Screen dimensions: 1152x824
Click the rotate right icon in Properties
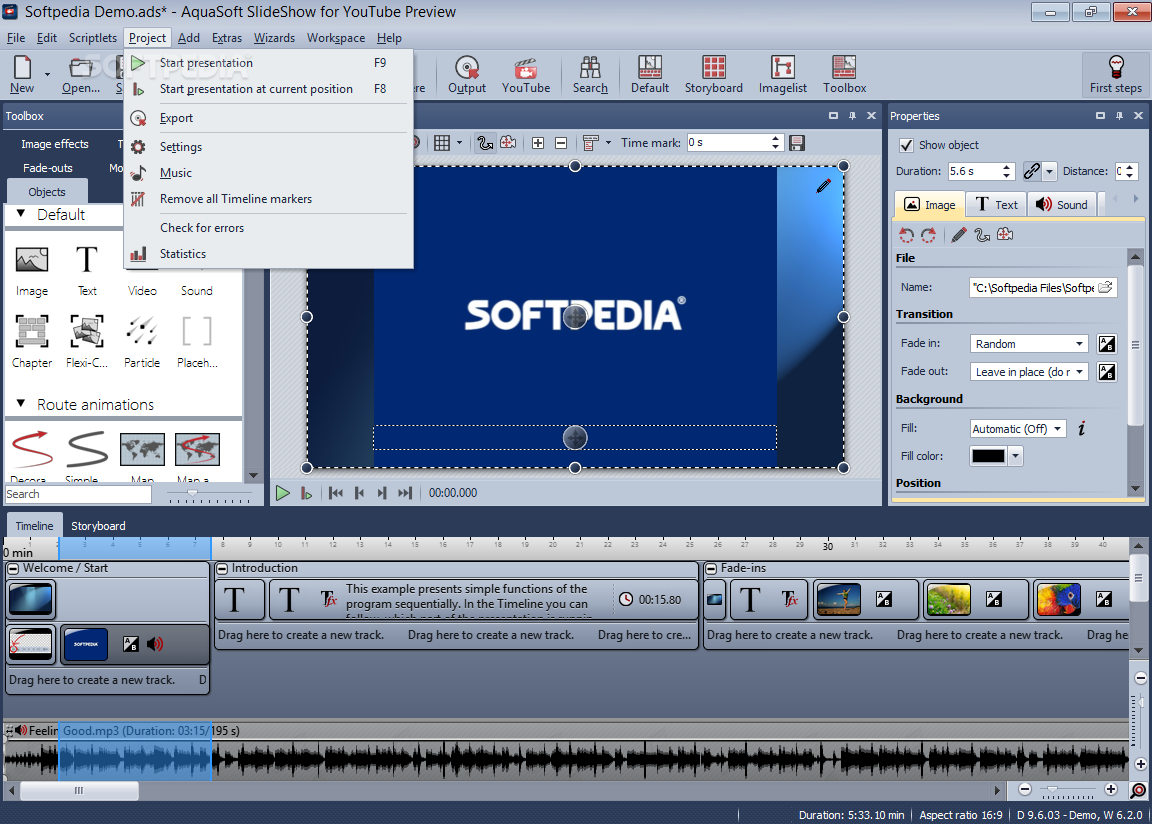click(x=929, y=235)
